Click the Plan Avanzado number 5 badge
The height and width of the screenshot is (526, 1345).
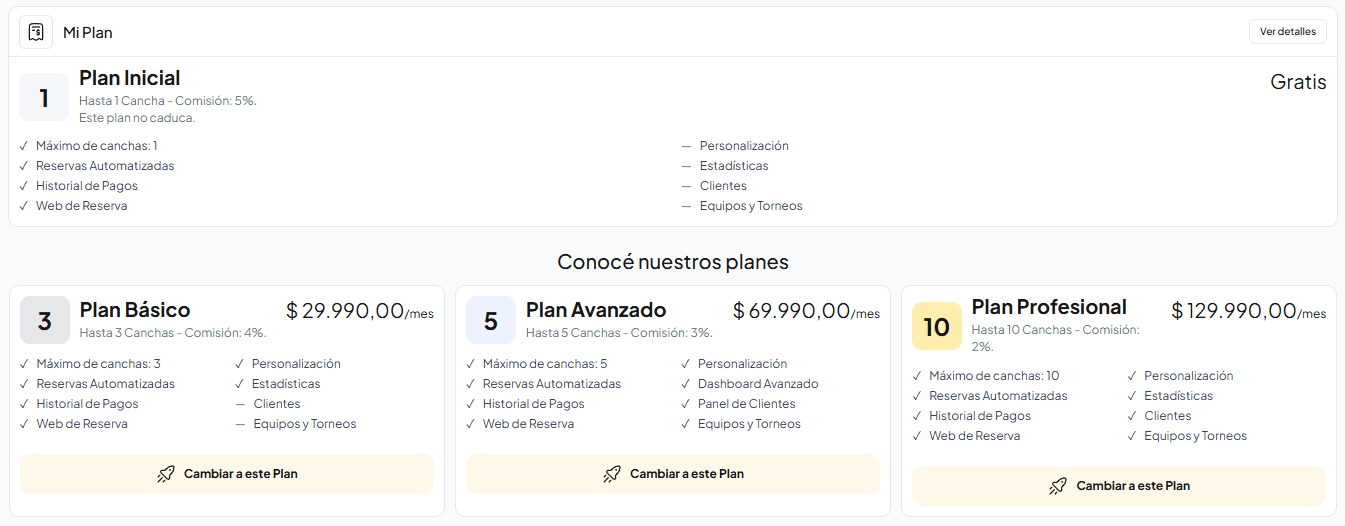(x=491, y=320)
